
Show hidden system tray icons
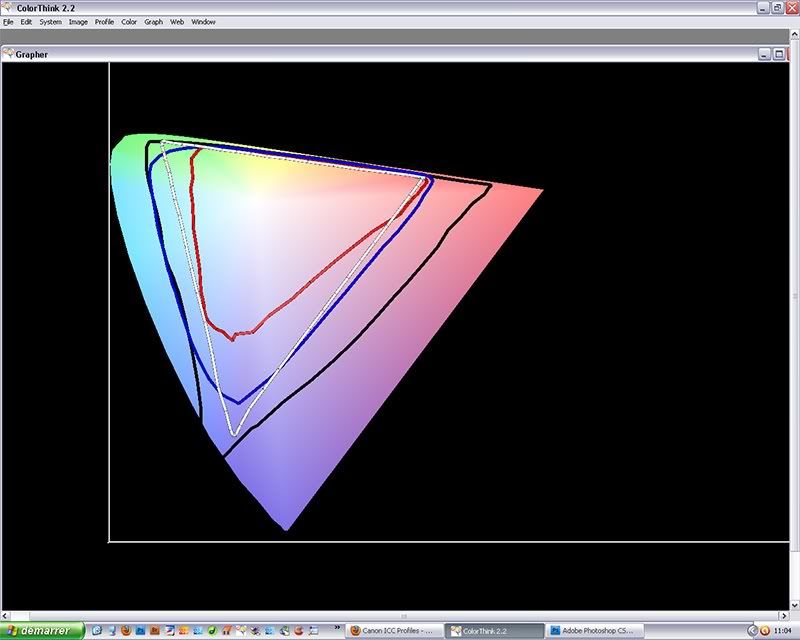752,631
